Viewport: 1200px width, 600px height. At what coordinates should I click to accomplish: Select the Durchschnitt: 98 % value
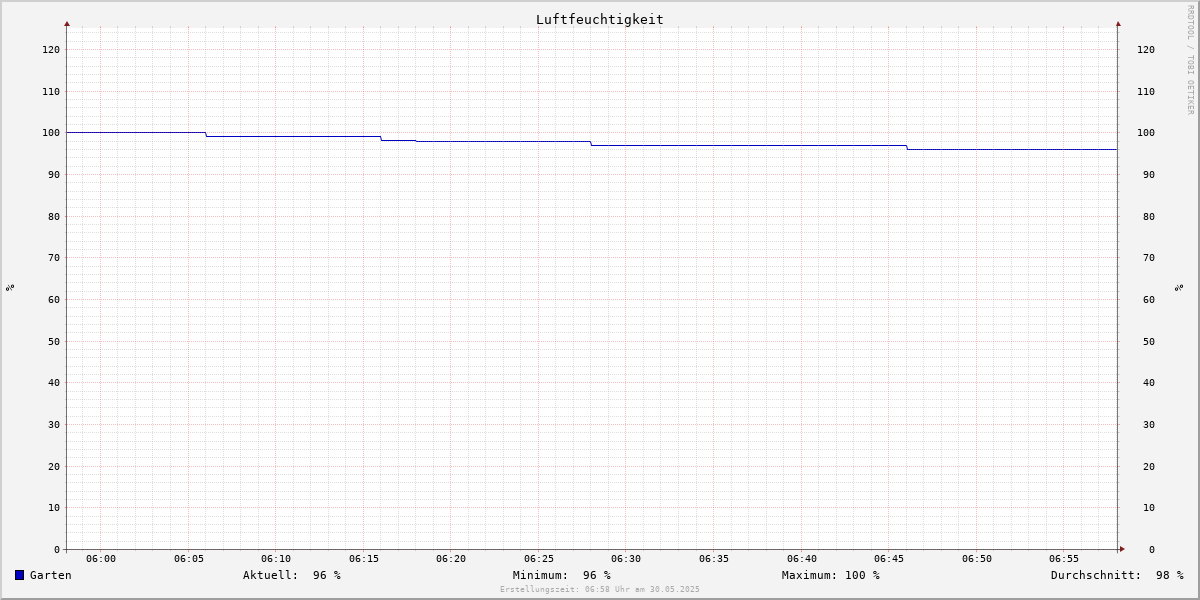pyautogui.click(x=1117, y=575)
